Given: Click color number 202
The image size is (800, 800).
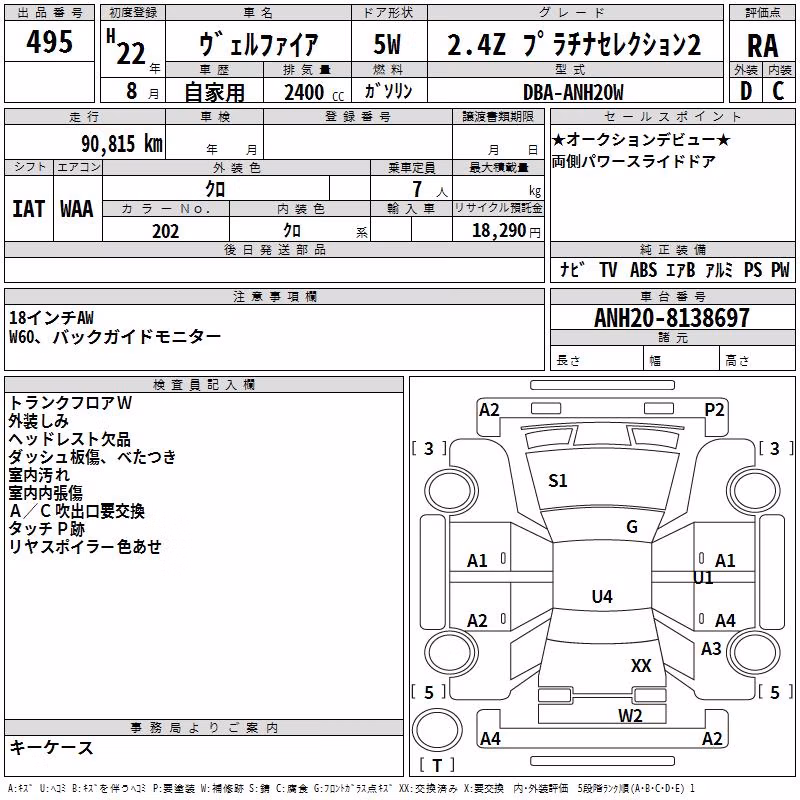Looking at the screenshot, I should tap(165, 231).
